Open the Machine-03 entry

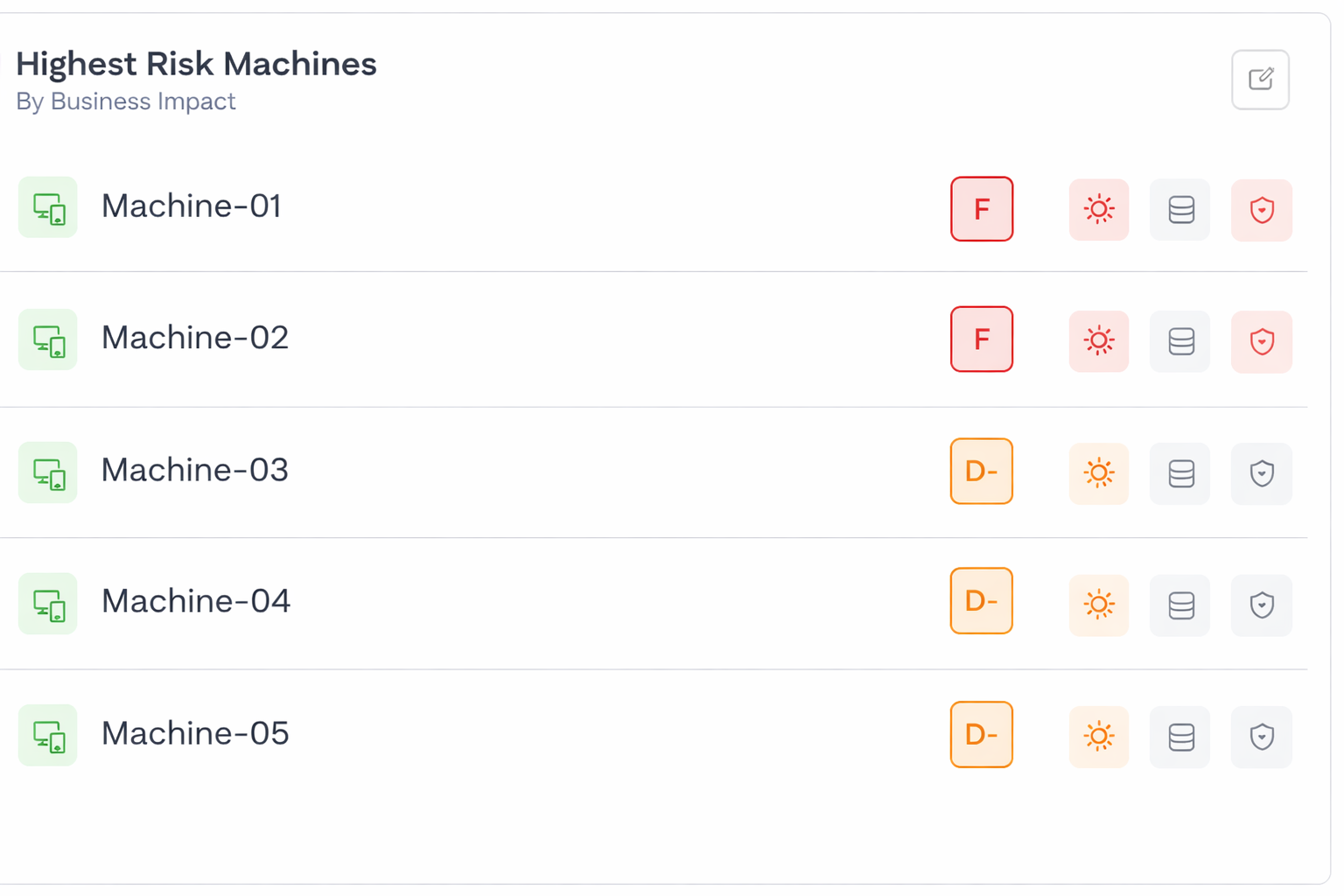195,471
